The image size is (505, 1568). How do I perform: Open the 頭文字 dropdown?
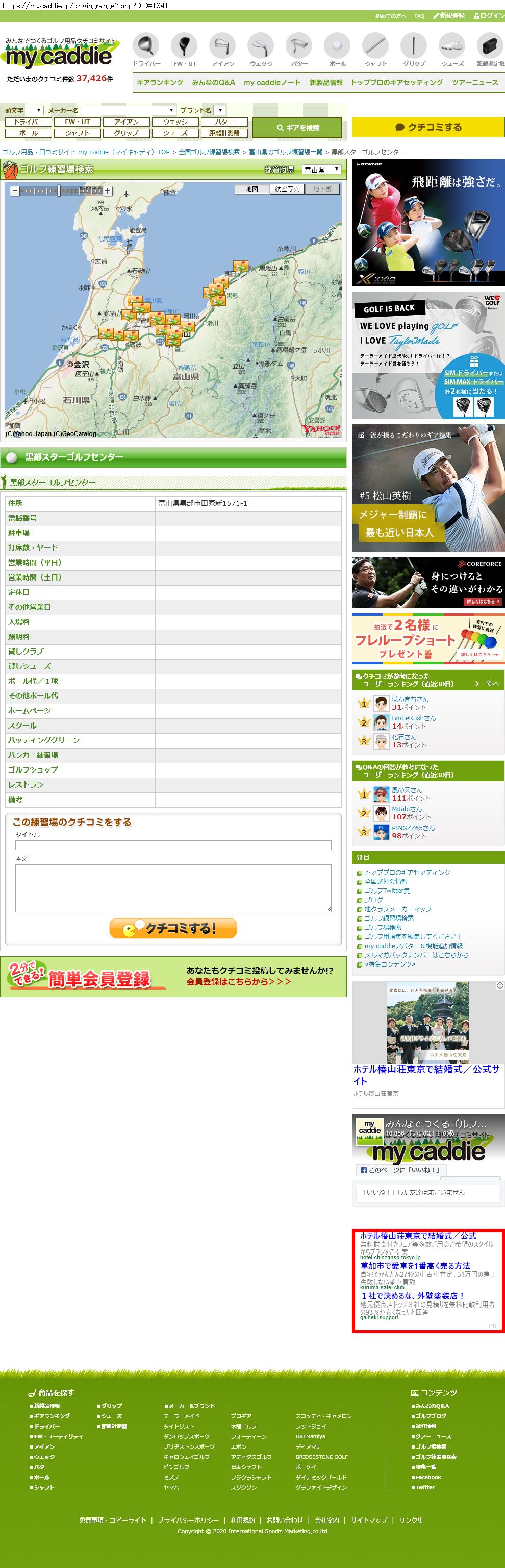point(35,111)
